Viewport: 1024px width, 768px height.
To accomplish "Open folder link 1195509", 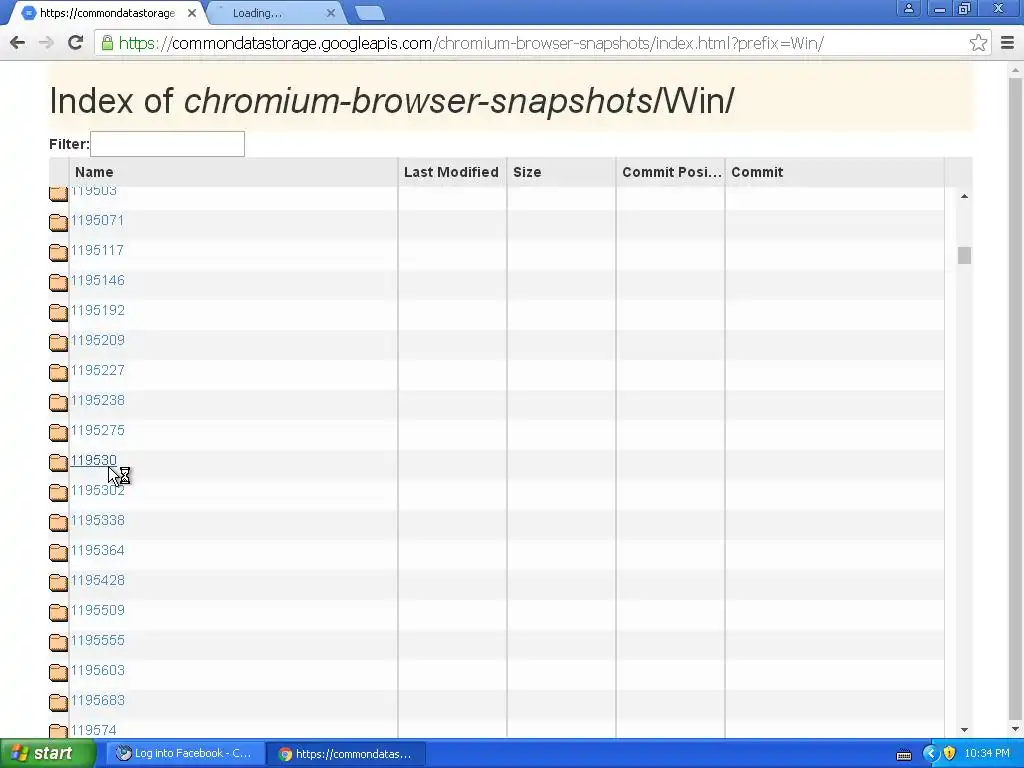I will point(97,611).
